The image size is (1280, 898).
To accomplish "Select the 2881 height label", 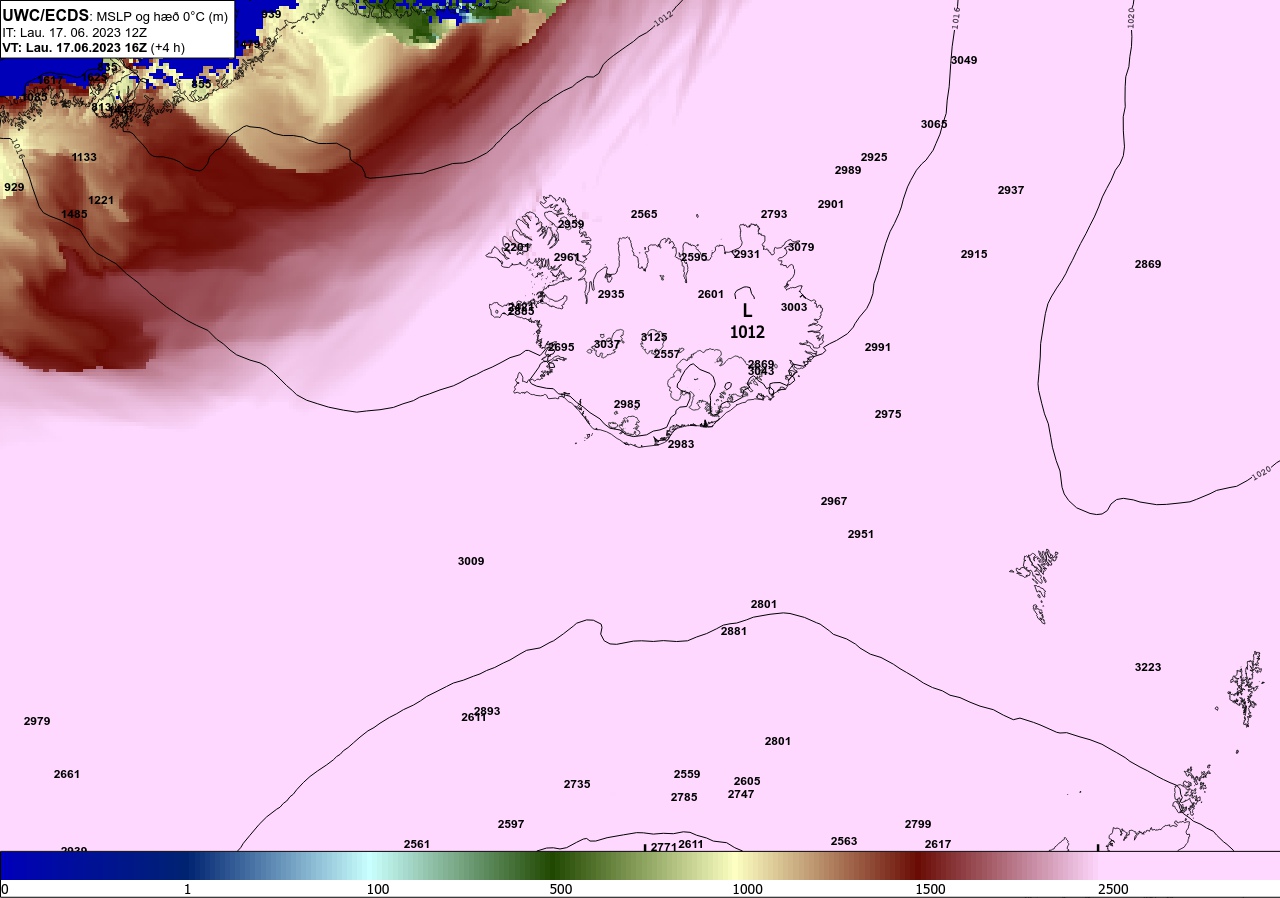I will pyautogui.click(x=734, y=631).
